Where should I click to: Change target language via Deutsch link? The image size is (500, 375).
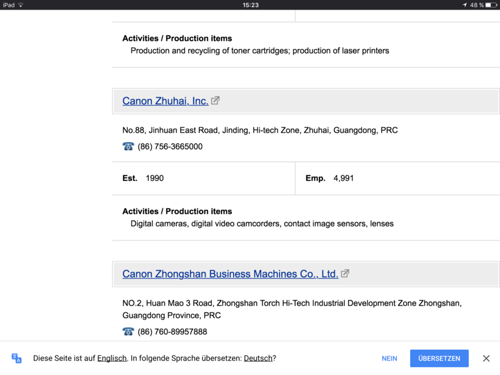coord(258,358)
